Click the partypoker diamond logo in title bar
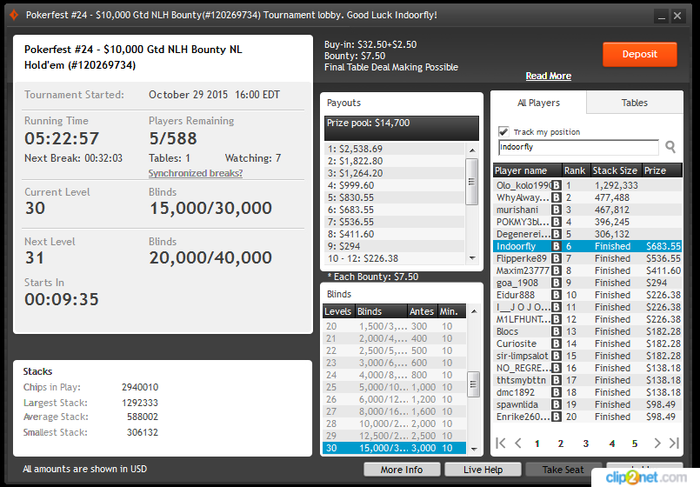 pos(14,15)
